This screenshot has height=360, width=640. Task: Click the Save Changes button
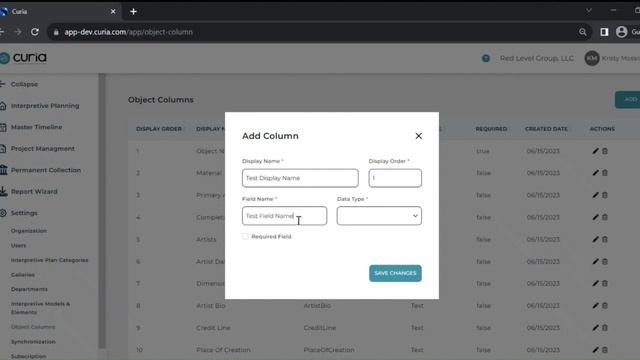tap(395, 273)
